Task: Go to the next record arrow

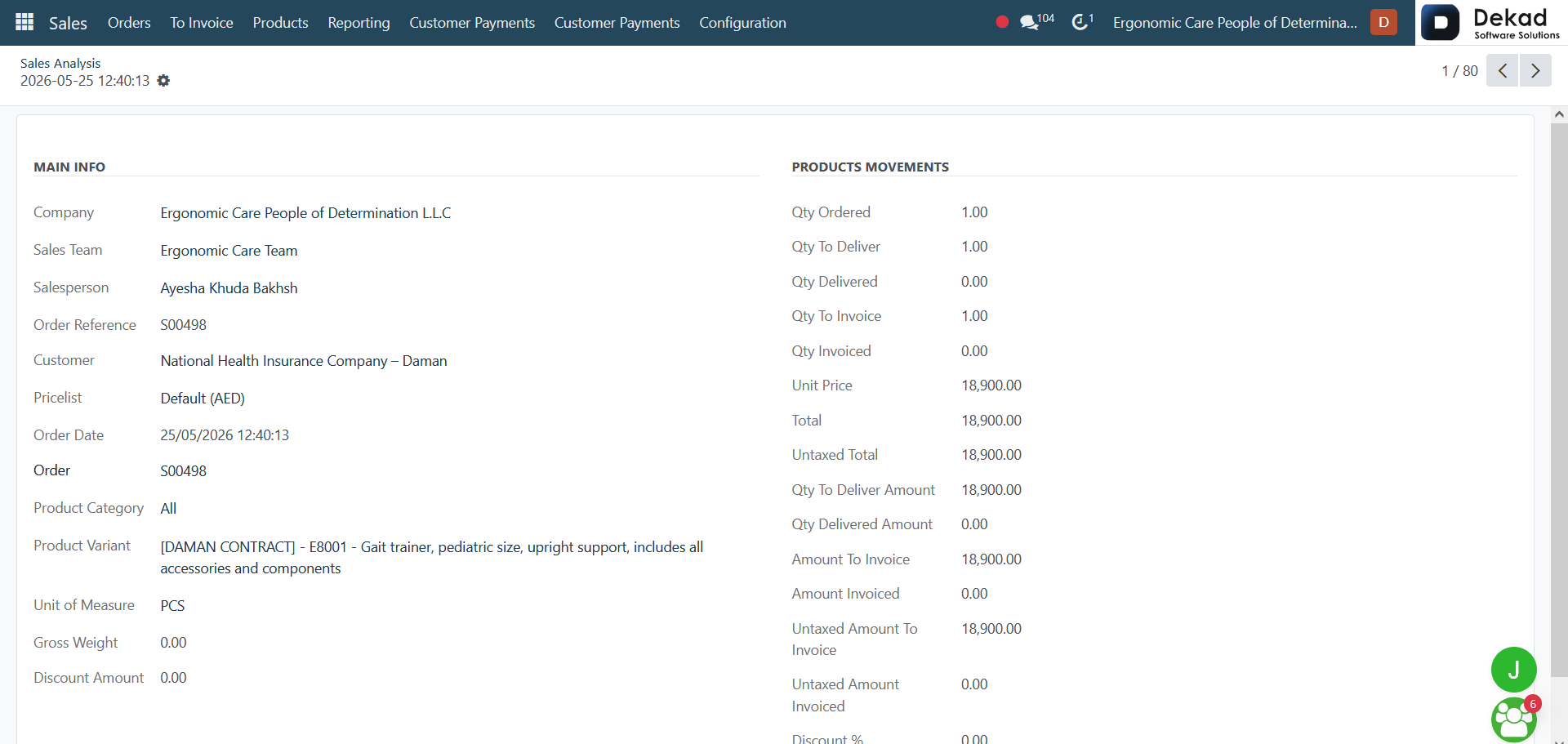Action: [x=1535, y=71]
